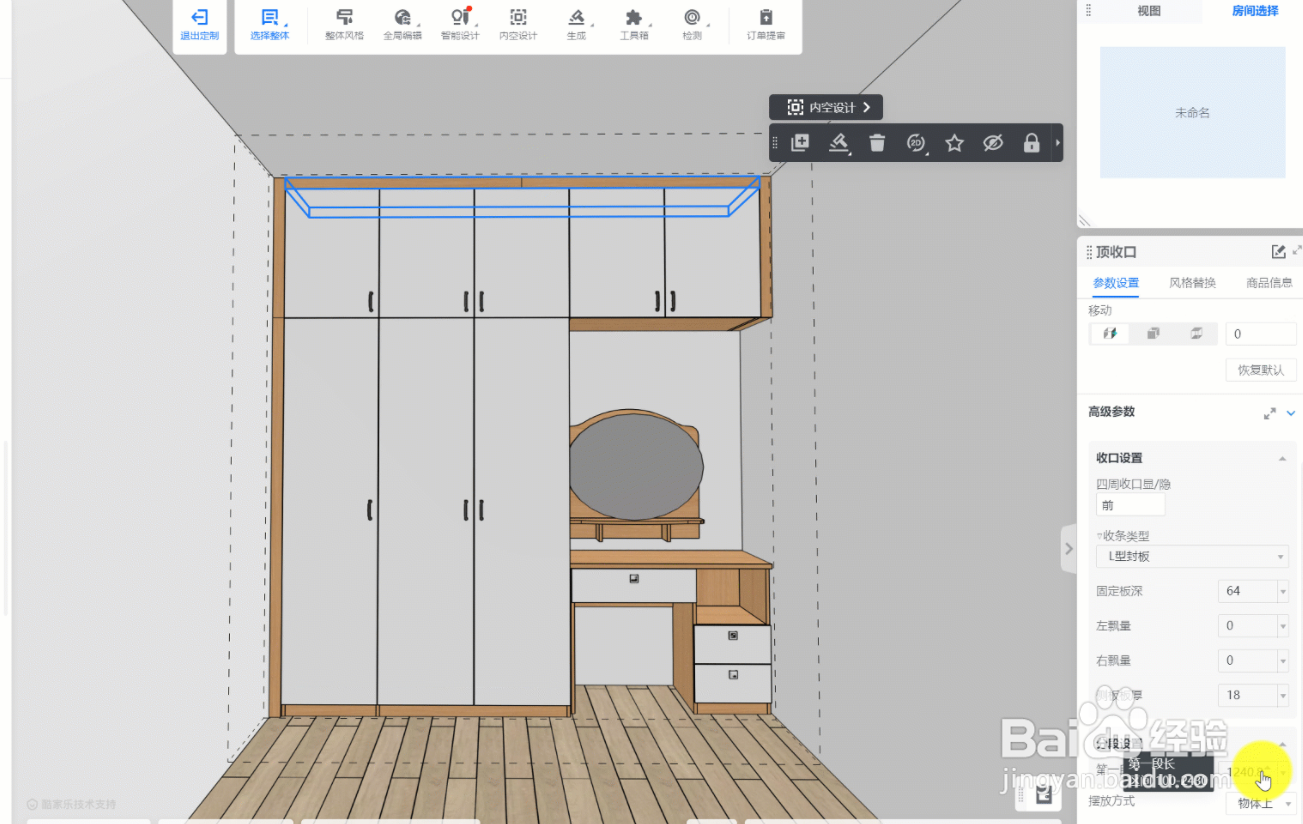This screenshot has height=824, width=1303.
Task: Click the 2D view icon in the floating toolbar
Action: tap(916, 143)
